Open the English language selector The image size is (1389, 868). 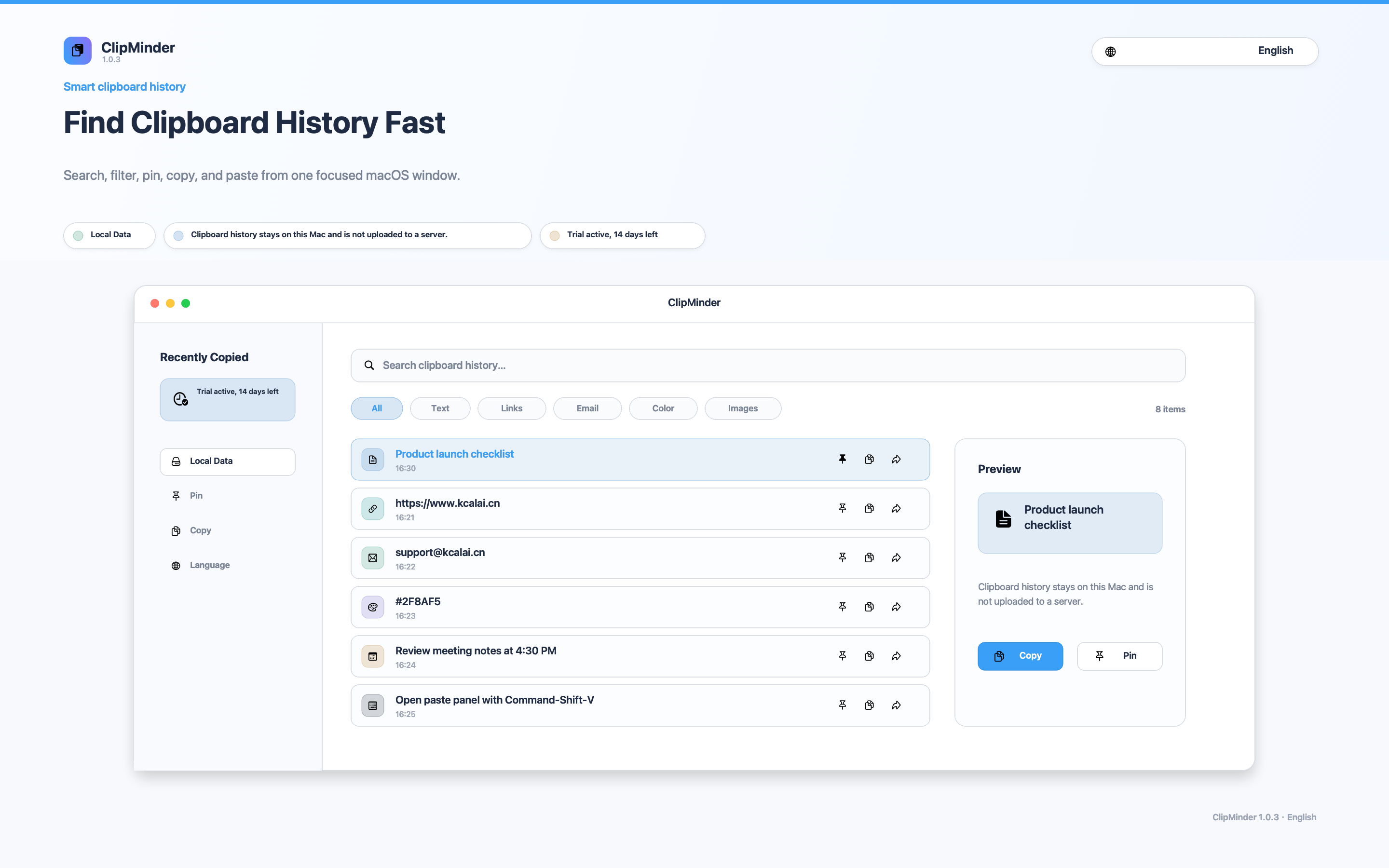[x=1204, y=51]
